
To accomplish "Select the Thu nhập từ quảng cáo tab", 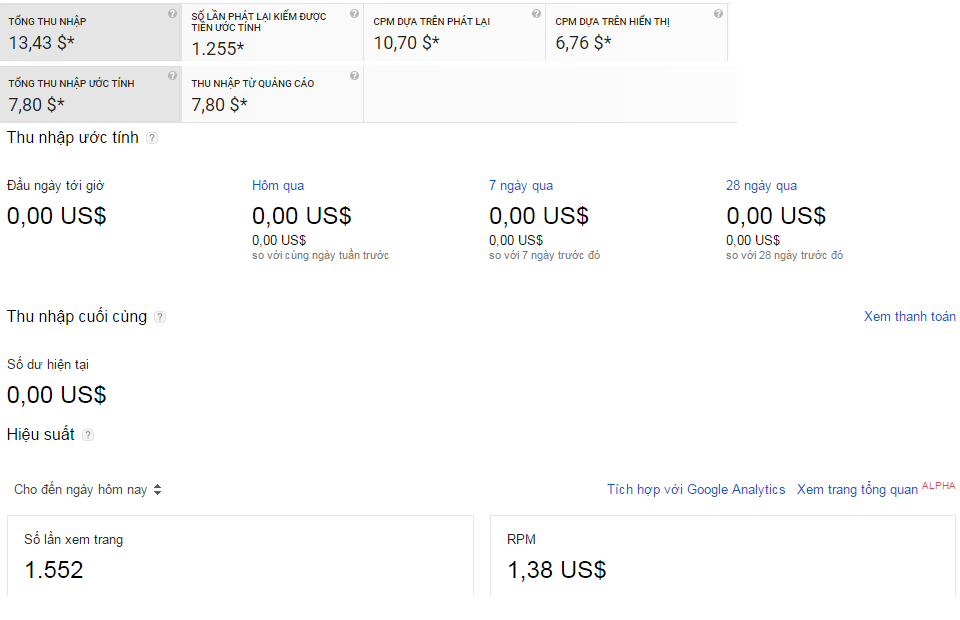I will click(x=272, y=95).
